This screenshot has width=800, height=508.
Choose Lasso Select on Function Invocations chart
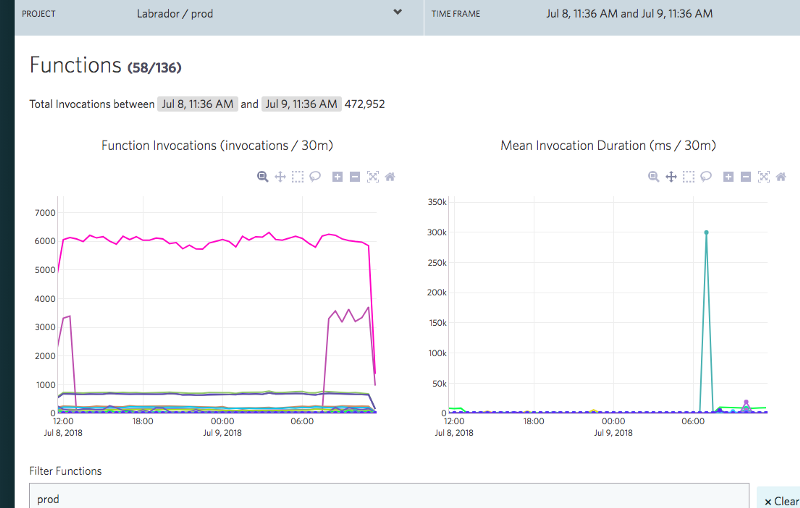click(314, 176)
